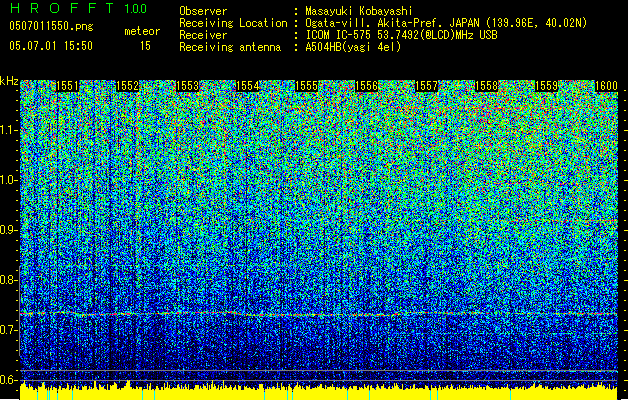The height and width of the screenshot is (400, 629).
Task: Click the kHz axis unit label
Action: 10,81
